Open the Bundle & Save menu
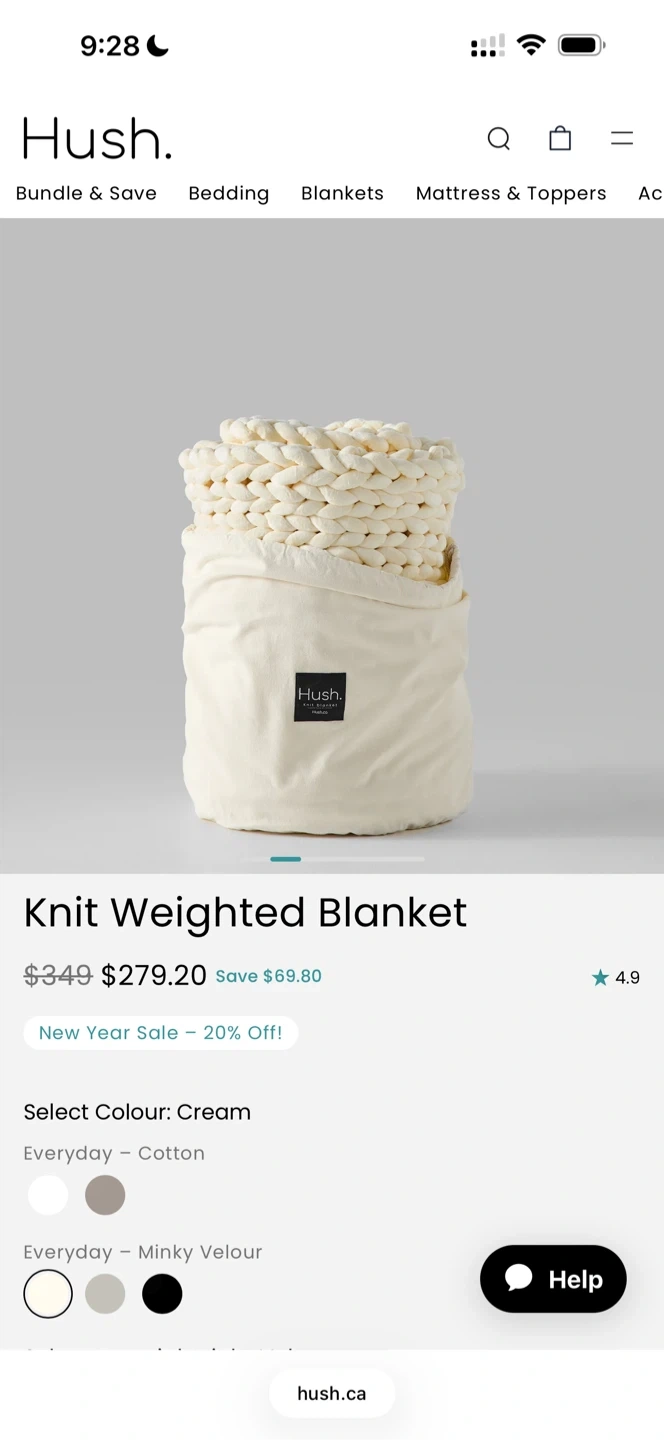 pos(86,193)
